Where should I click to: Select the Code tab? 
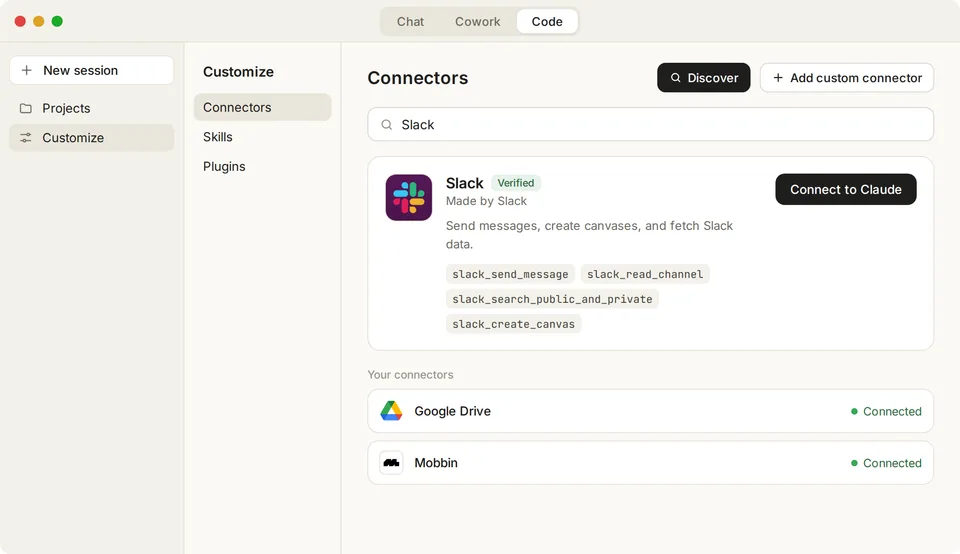(547, 21)
